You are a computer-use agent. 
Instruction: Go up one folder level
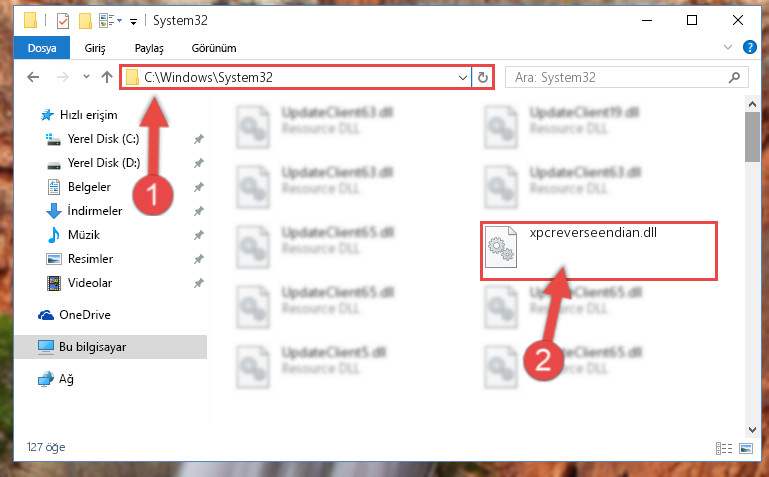pyautogui.click(x=106, y=77)
